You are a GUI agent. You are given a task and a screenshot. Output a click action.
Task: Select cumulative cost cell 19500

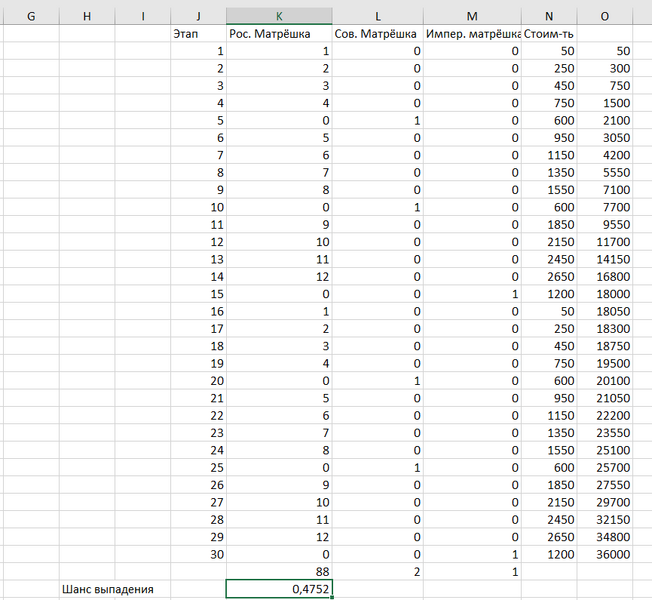click(x=605, y=363)
